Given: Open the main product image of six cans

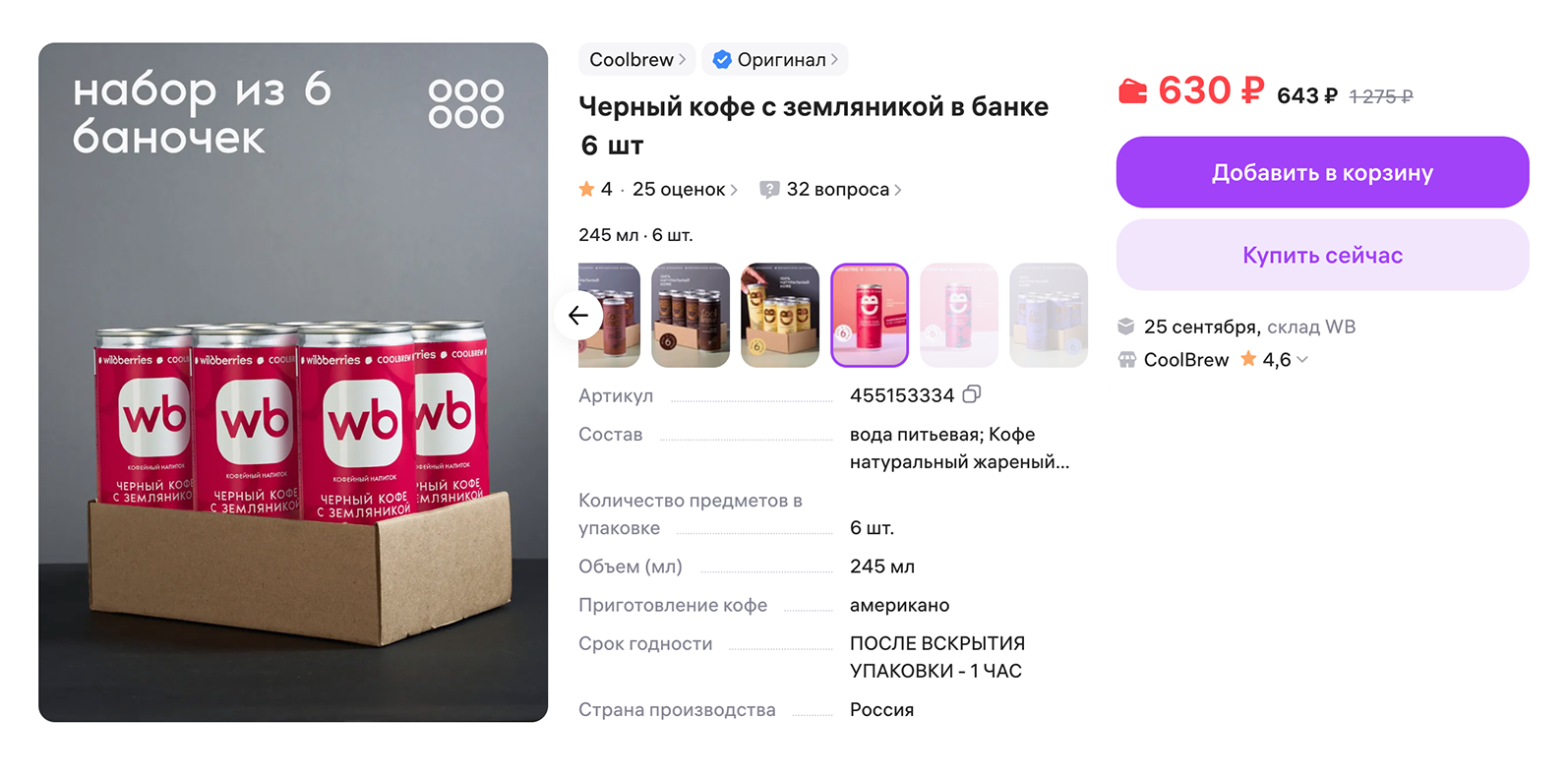Looking at the screenshot, I should pyautogui.click(x=293, y=382).
